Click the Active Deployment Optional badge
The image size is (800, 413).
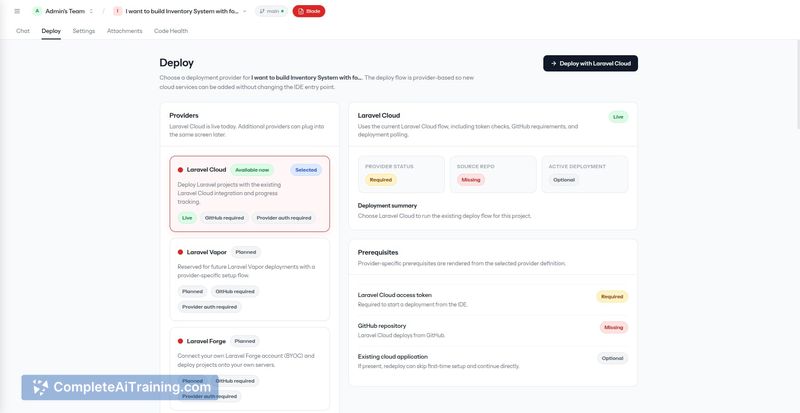click(x=564, y=180)
